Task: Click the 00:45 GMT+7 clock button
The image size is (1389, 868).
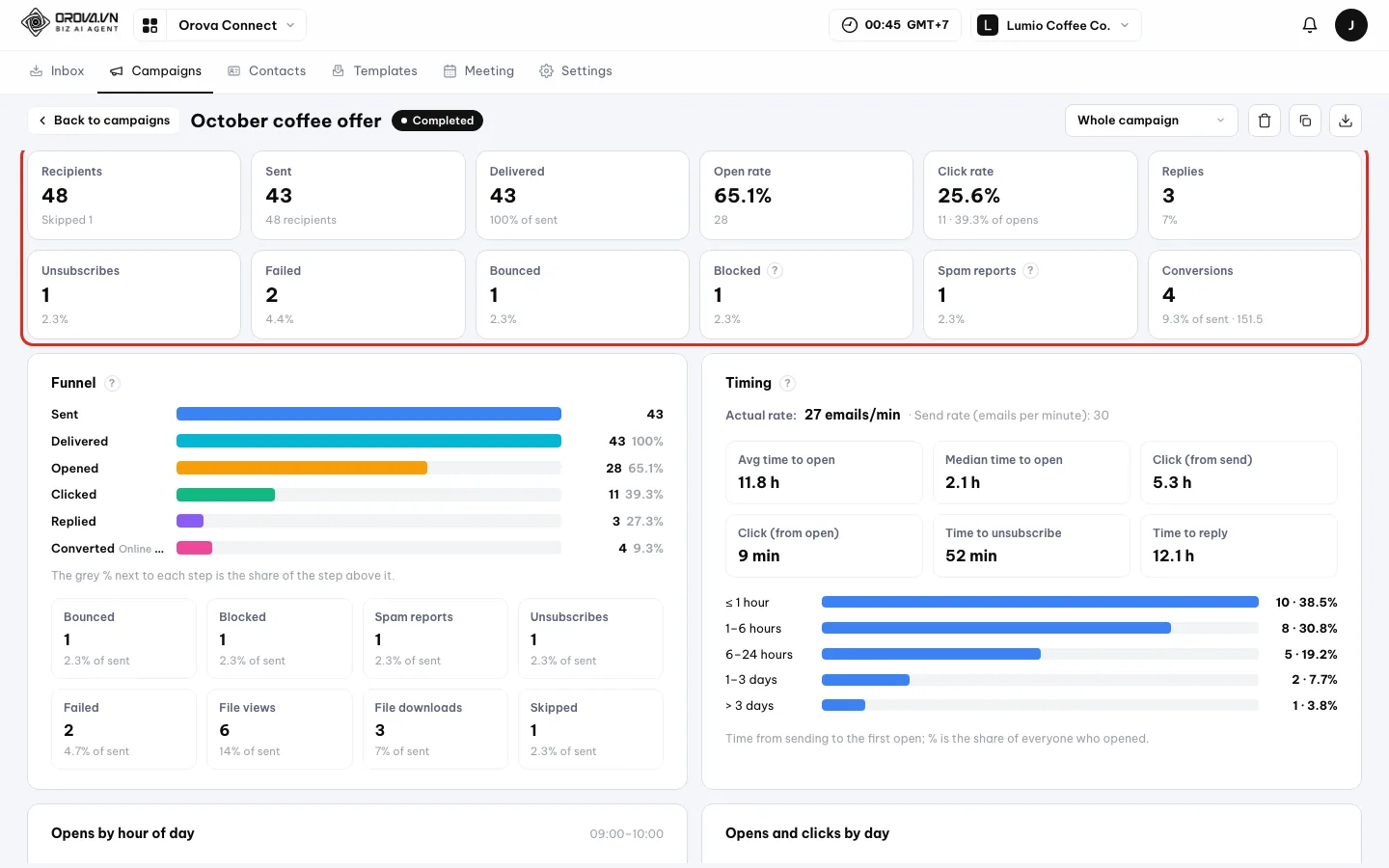Action: tap(894, 25)
